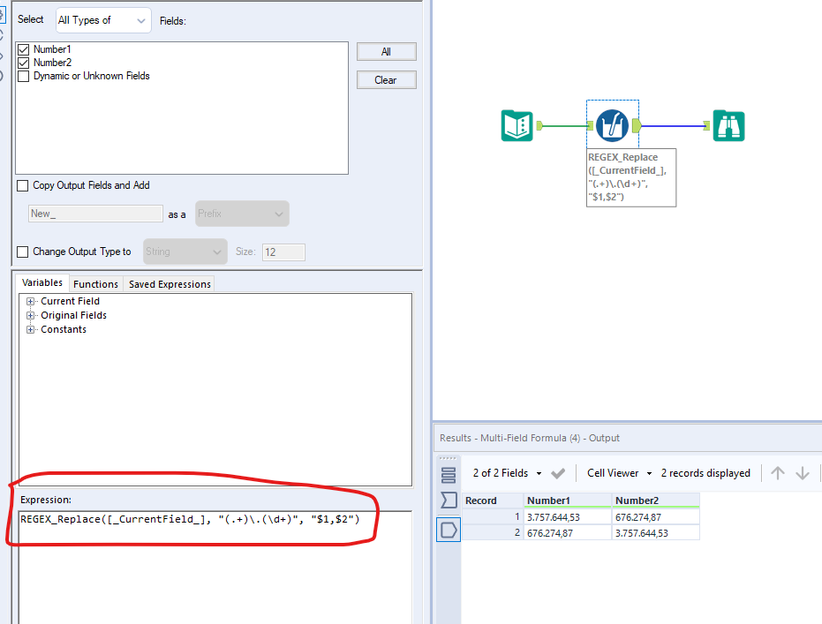Viewport: 822px width, 624px height.
Task: Open the Prefix dropdown
Action: coord(242,214)
